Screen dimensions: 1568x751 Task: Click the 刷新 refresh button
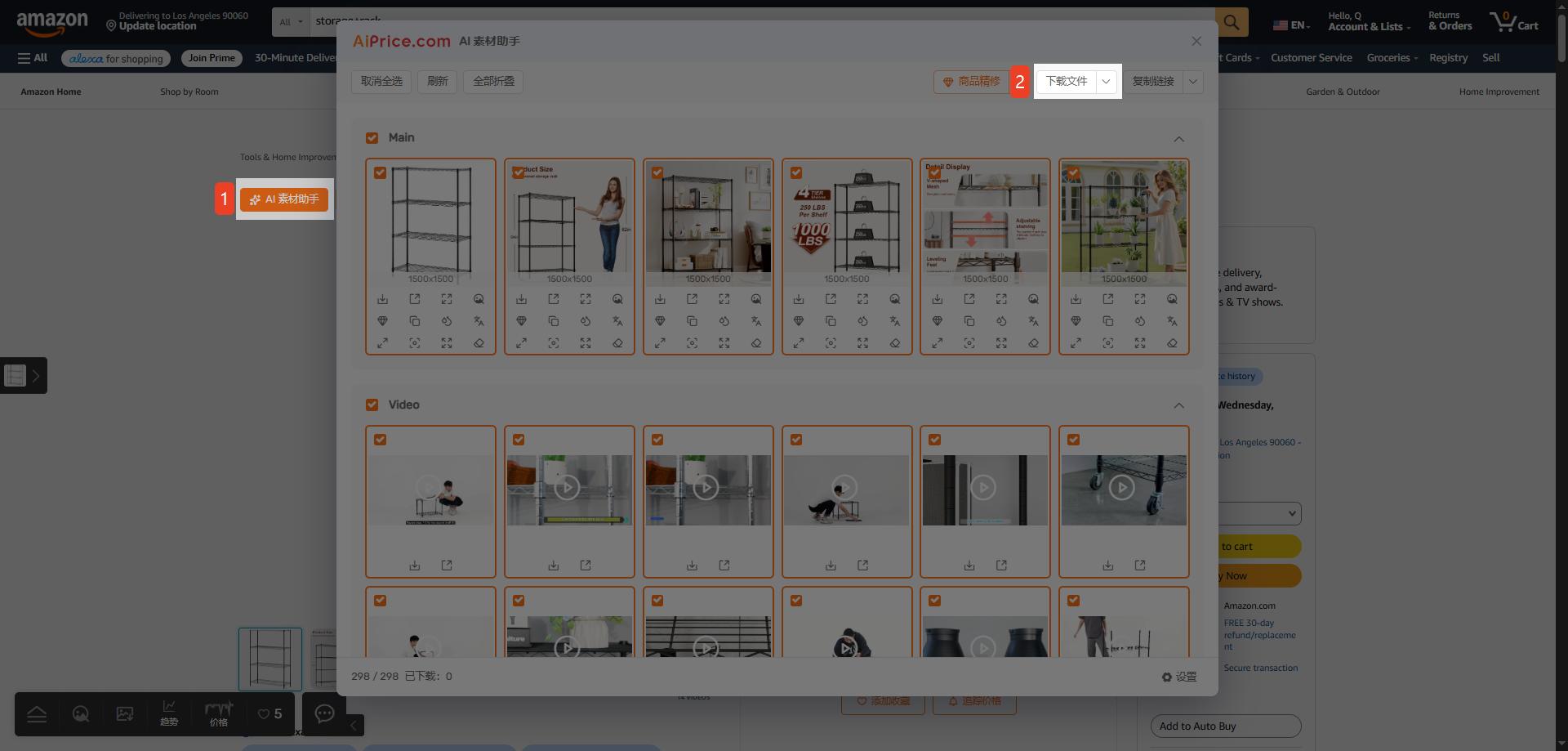(x=438, y=82)
